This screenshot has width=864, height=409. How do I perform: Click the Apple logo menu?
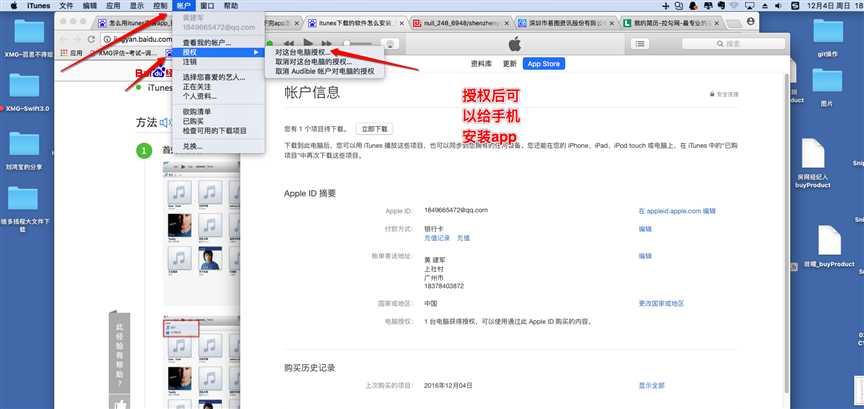(x=13, y=6)
